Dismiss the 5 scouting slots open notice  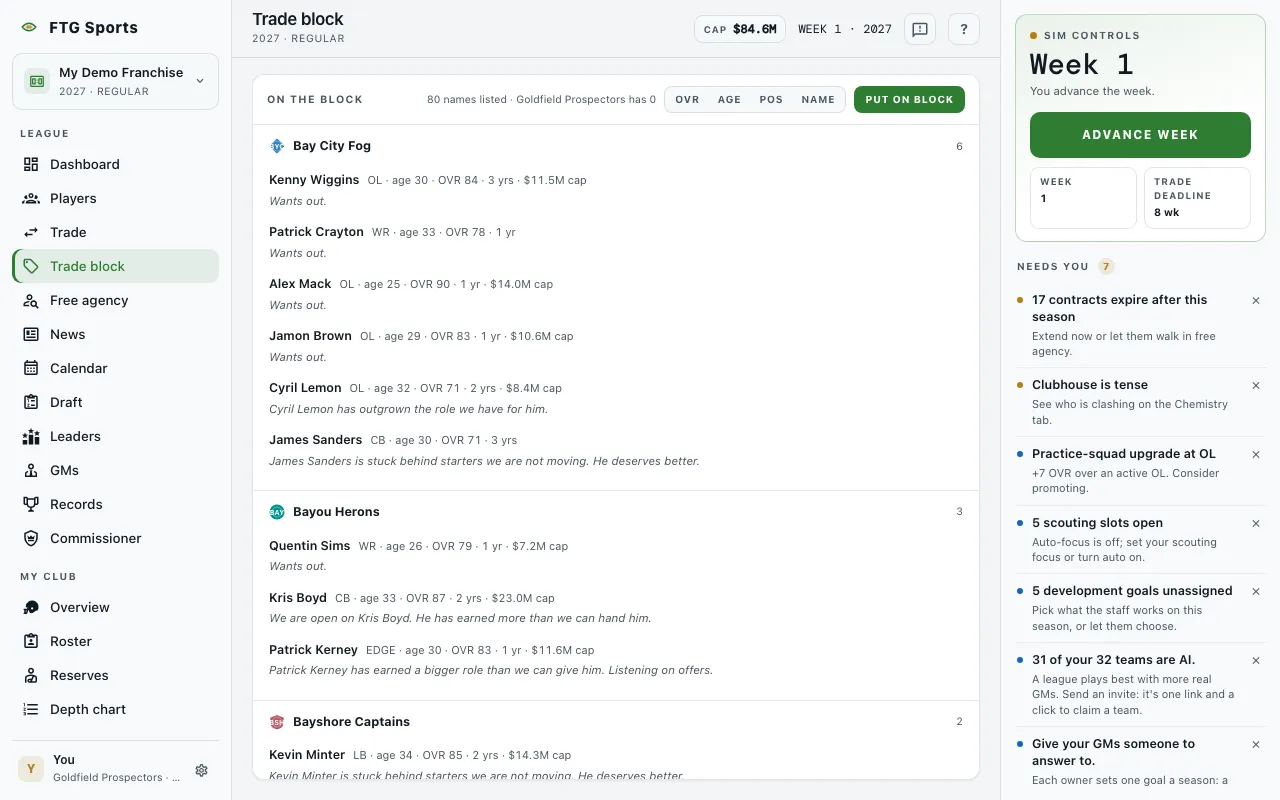pyautogui.click(x=1256, y=523)
